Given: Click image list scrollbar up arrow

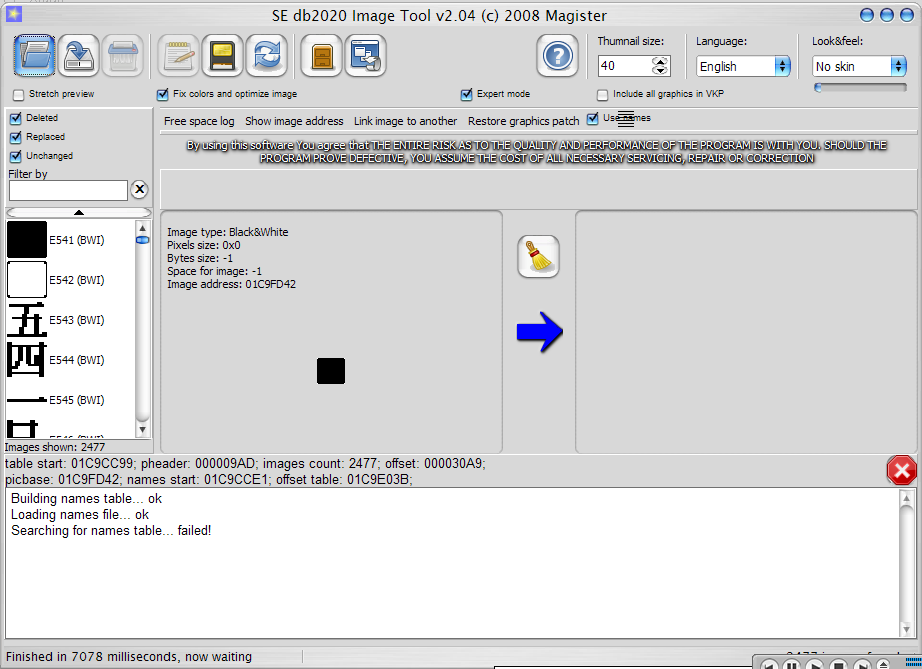Looking at the screenshot, I should point(142,228).
